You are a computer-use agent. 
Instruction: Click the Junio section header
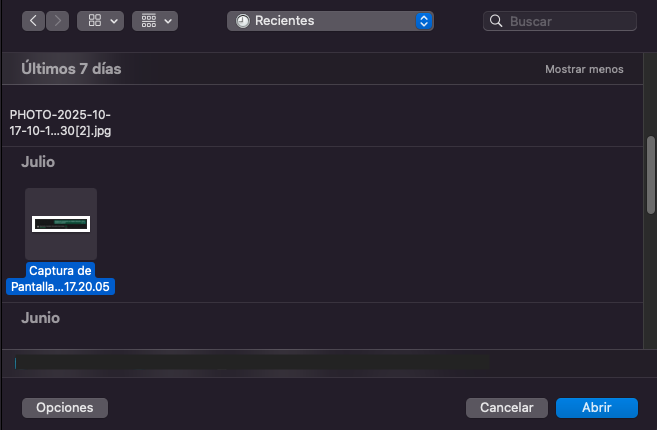tap(41, 317)
